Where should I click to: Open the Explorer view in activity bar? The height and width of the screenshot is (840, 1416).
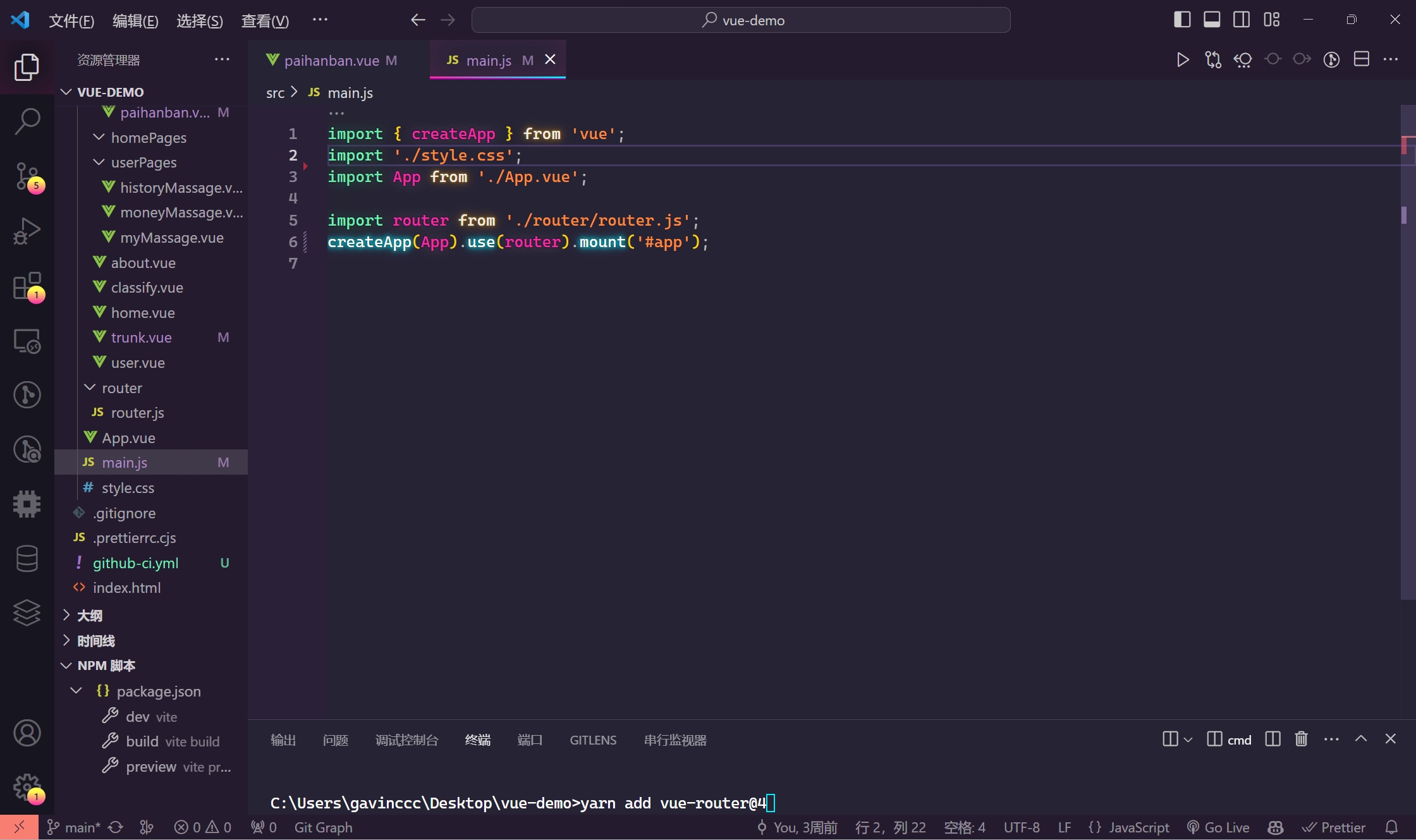[x=27, y=67]
